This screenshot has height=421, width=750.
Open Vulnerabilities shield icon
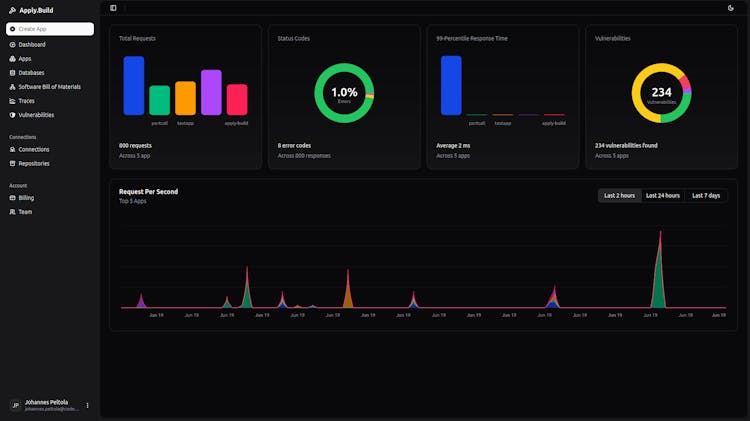click(x=12, y=115)
